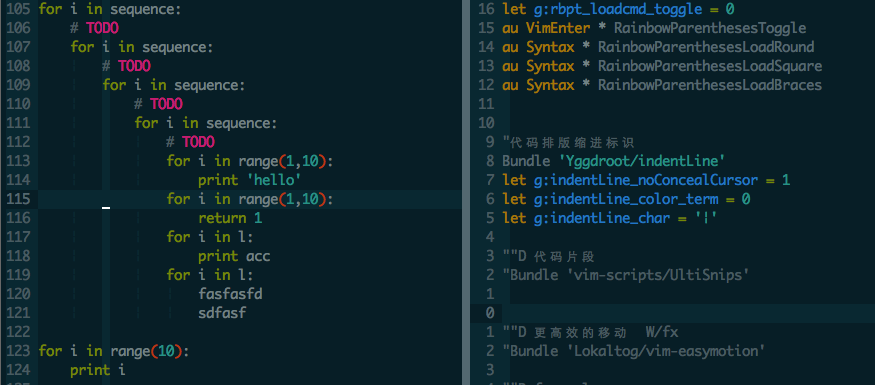This screenshot has width=875, height=385.
Task: Click the '# TODO' comment on line 108
Action: (126, 66)
